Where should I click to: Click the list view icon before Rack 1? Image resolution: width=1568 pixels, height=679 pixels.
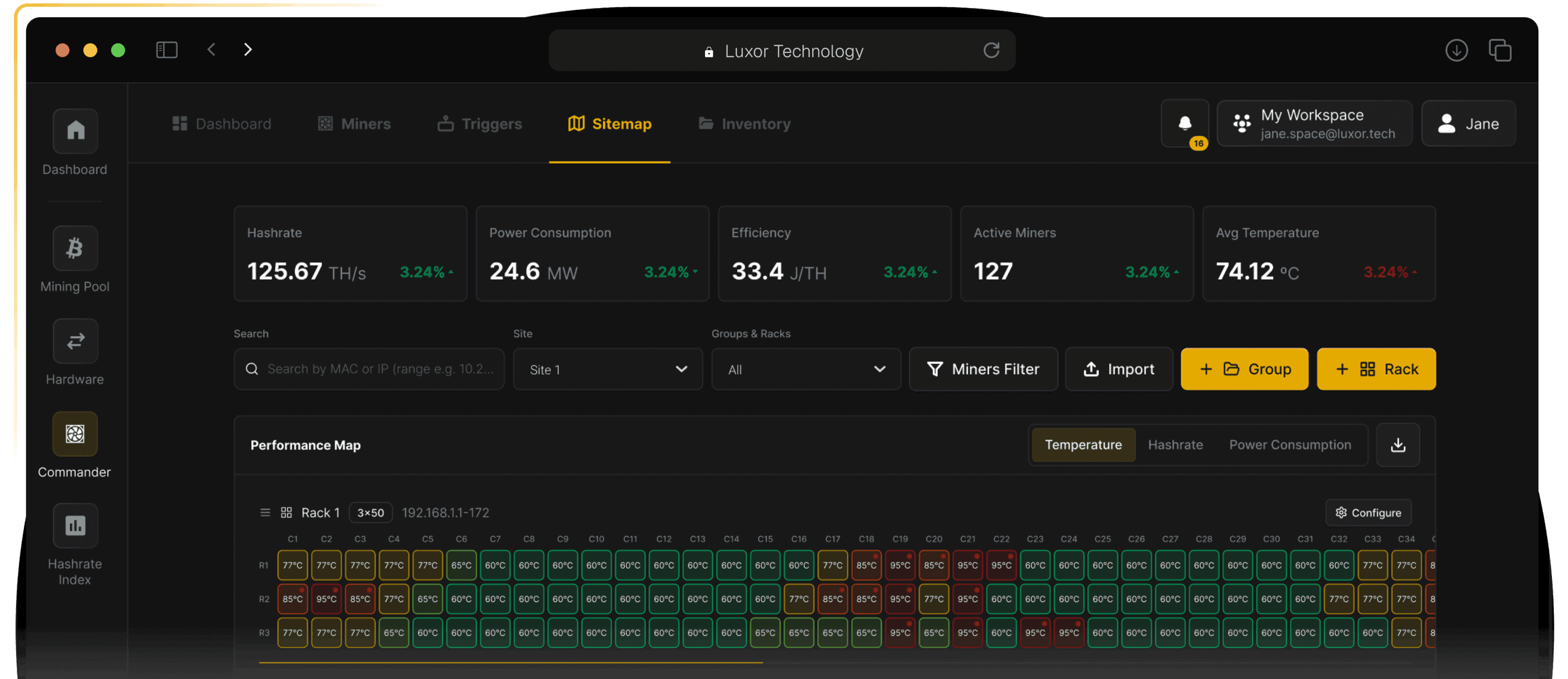click(x=265, y=512)
